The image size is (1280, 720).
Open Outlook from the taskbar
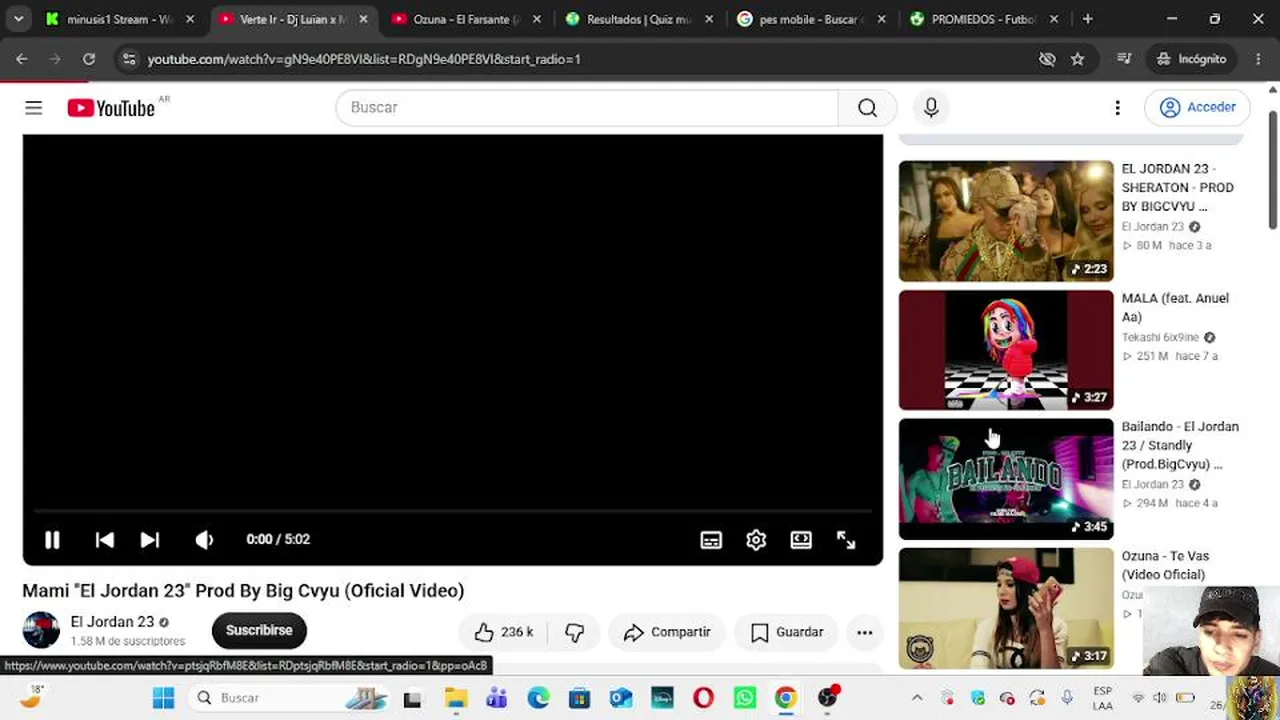[x=621, y=698]
